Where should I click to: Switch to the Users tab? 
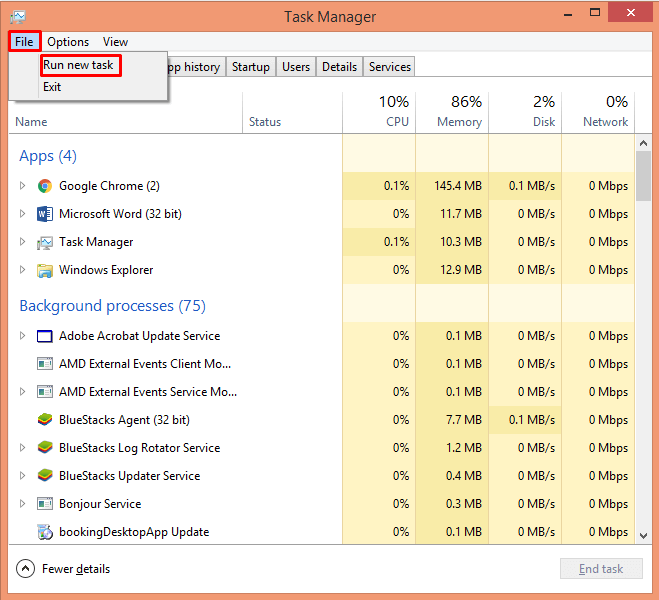pyautogui.click(x=296, y=67)
